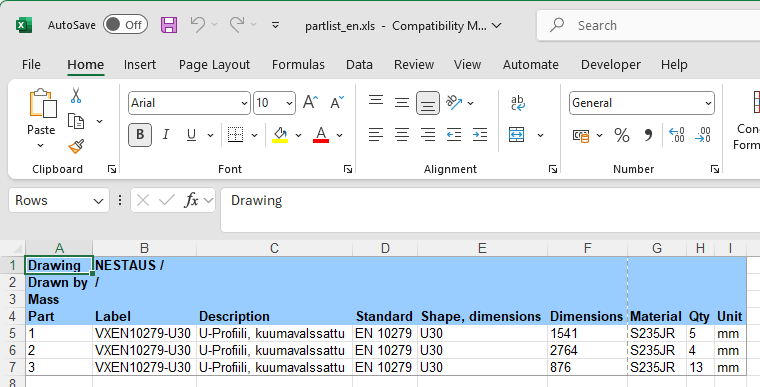Click the Save icon in title bar
Image resolution: width=760 pixels, height=387 pixels.
pyautogui.click(x=169, y=25)
